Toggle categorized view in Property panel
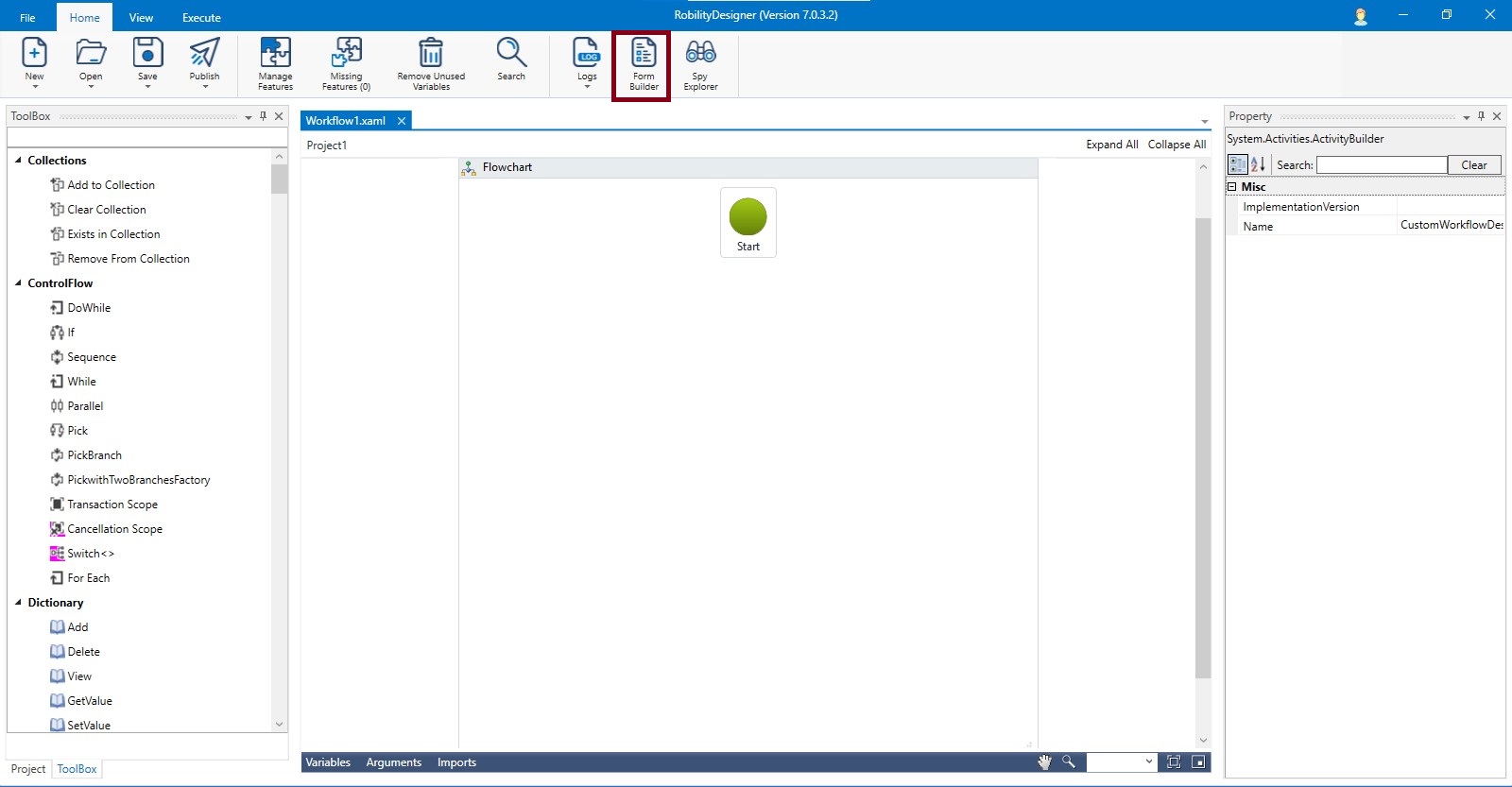This screenshot has width=1512, height=787. coord(1237,164)
